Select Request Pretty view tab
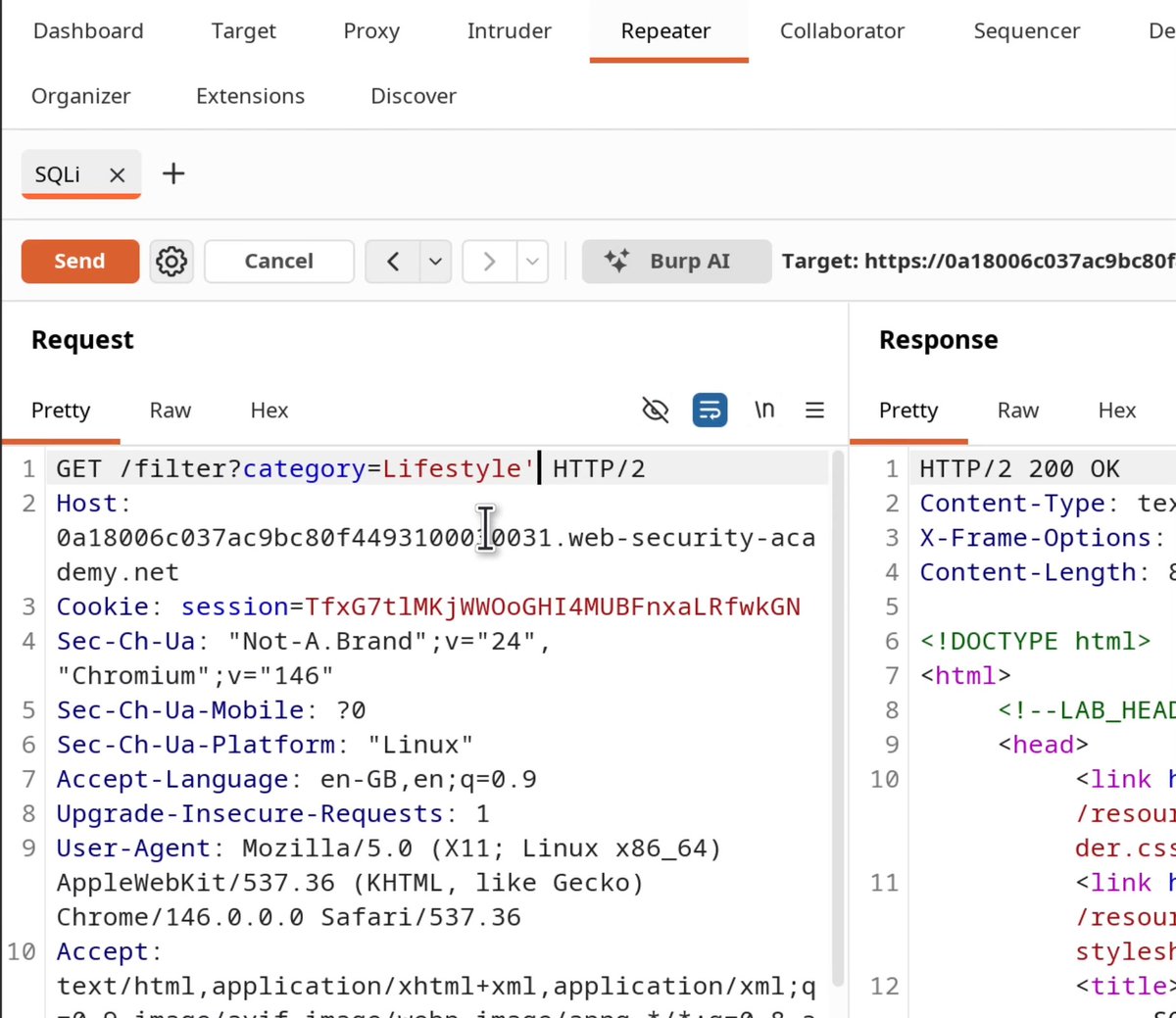 tap(61, 411)
